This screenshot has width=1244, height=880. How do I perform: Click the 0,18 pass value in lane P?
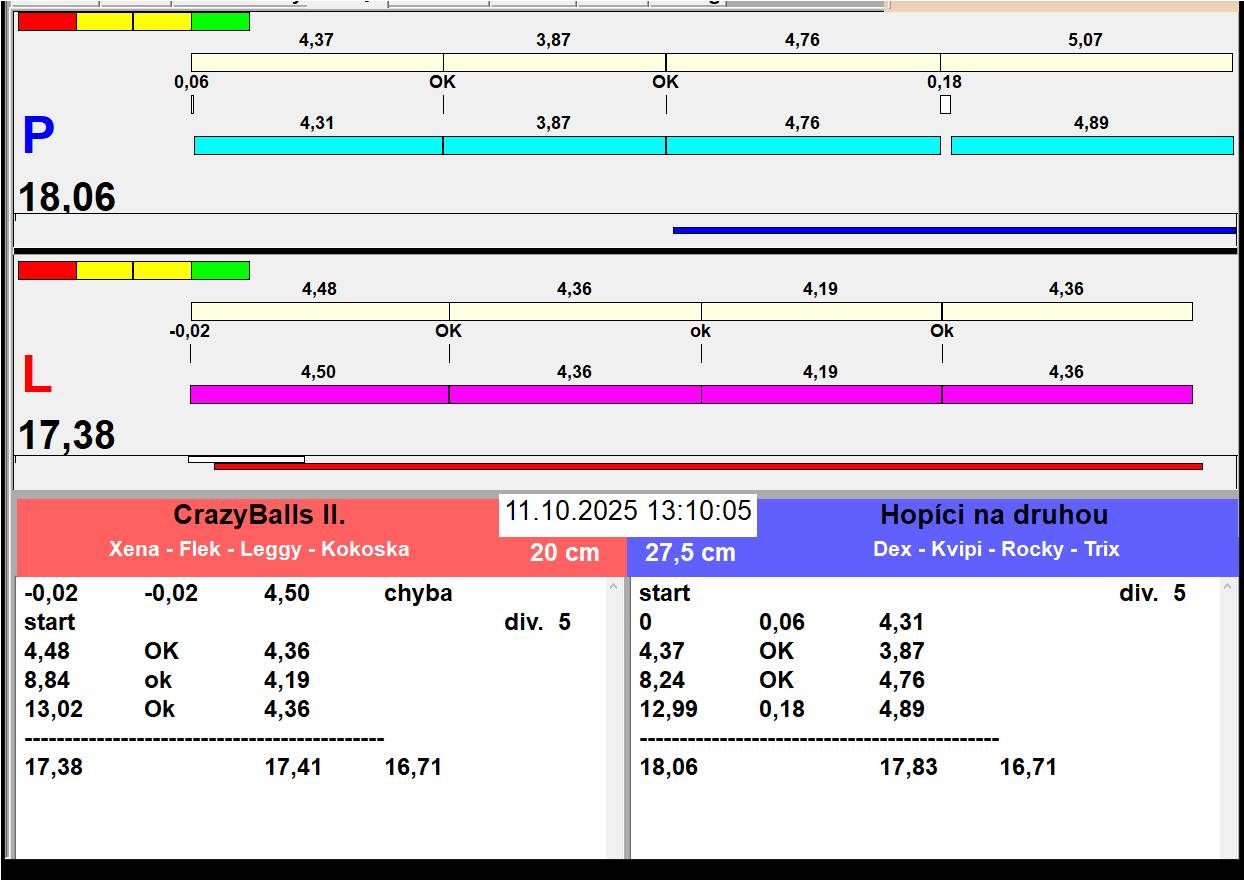click(x=944, y=82)
